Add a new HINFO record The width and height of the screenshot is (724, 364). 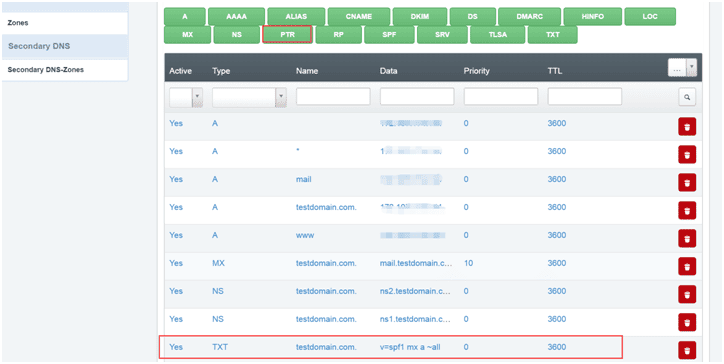point(592,17)
